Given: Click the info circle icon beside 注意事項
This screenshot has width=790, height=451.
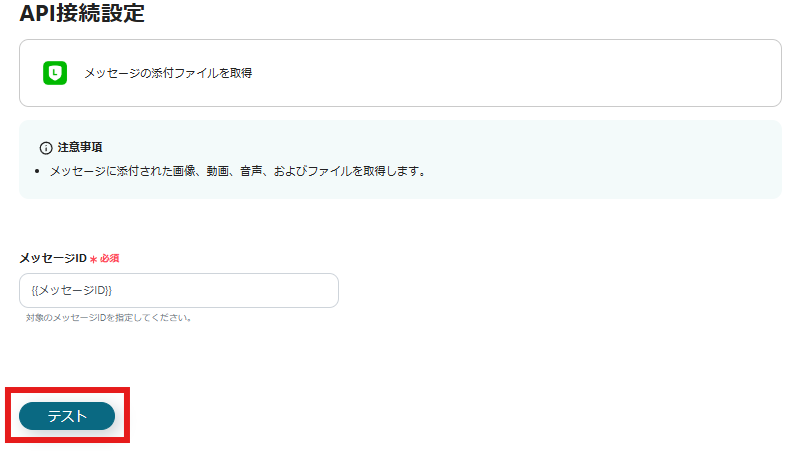Looking at the screenshot, I should [46, 148].
